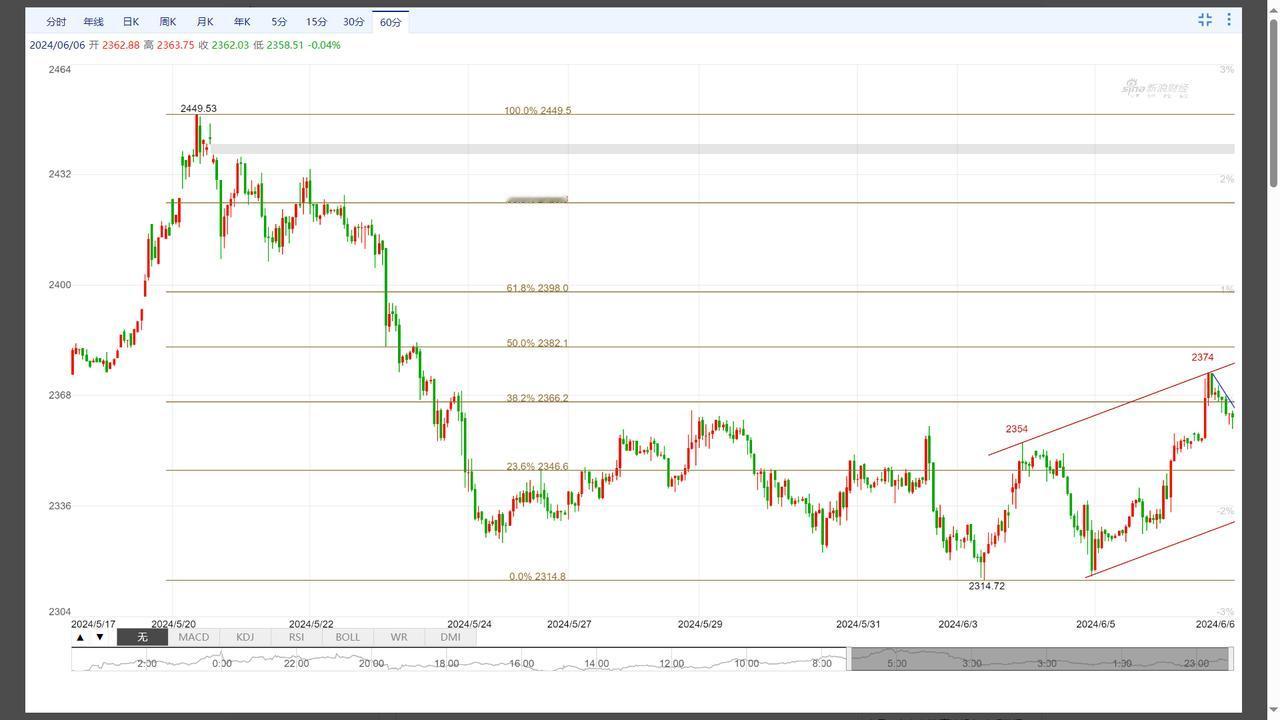Click the 2449.53 high price label

coord(198,108)
